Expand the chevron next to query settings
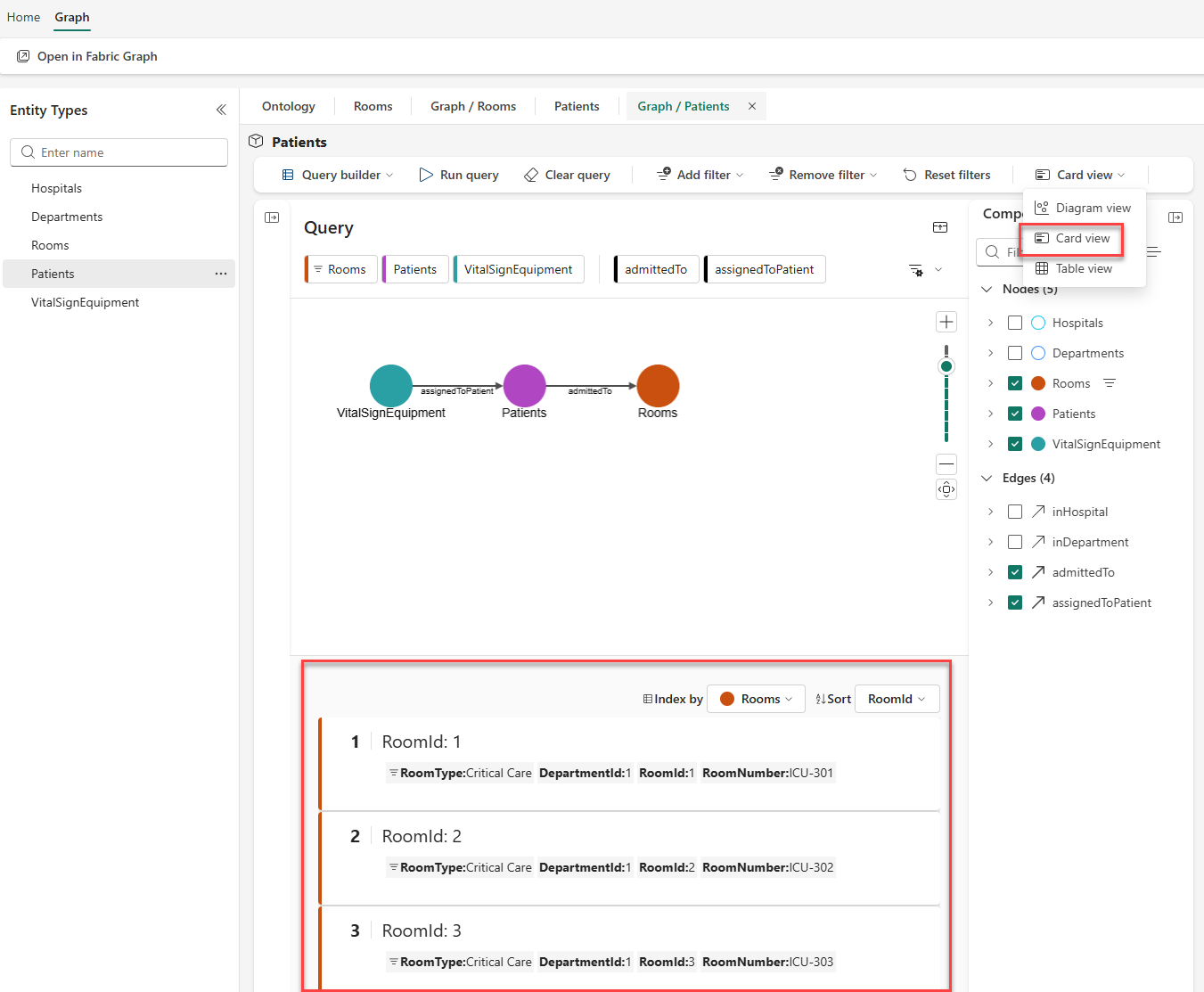This screenshot has height=992, width=1204. 938,270
